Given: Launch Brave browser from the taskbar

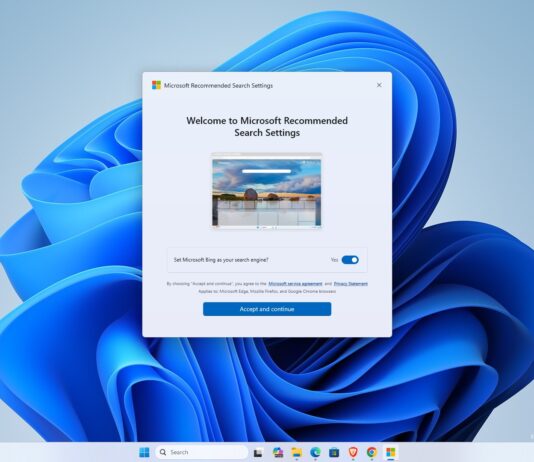Looking at the screenshot, I should [x=353, y=452].
